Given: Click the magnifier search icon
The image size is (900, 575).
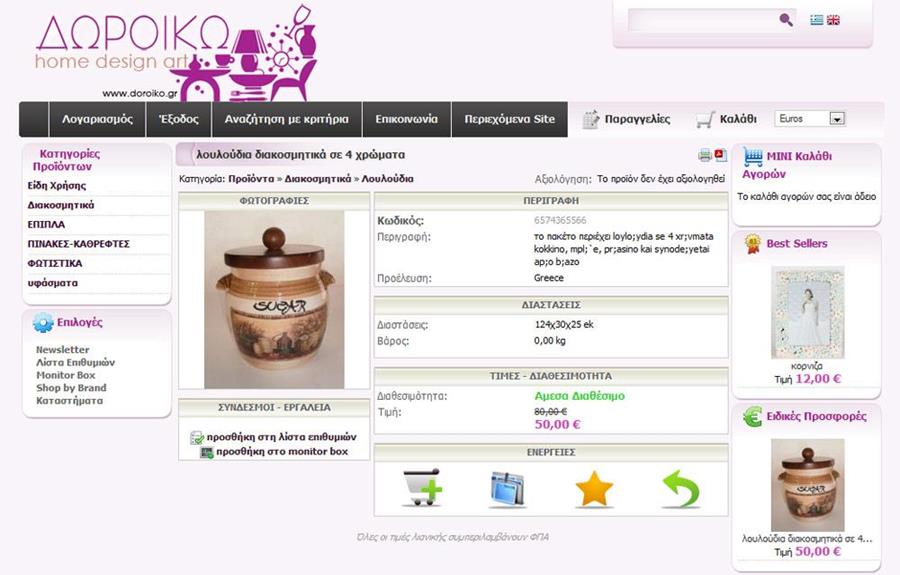Looking at the screenshot, I should [786, 20].
